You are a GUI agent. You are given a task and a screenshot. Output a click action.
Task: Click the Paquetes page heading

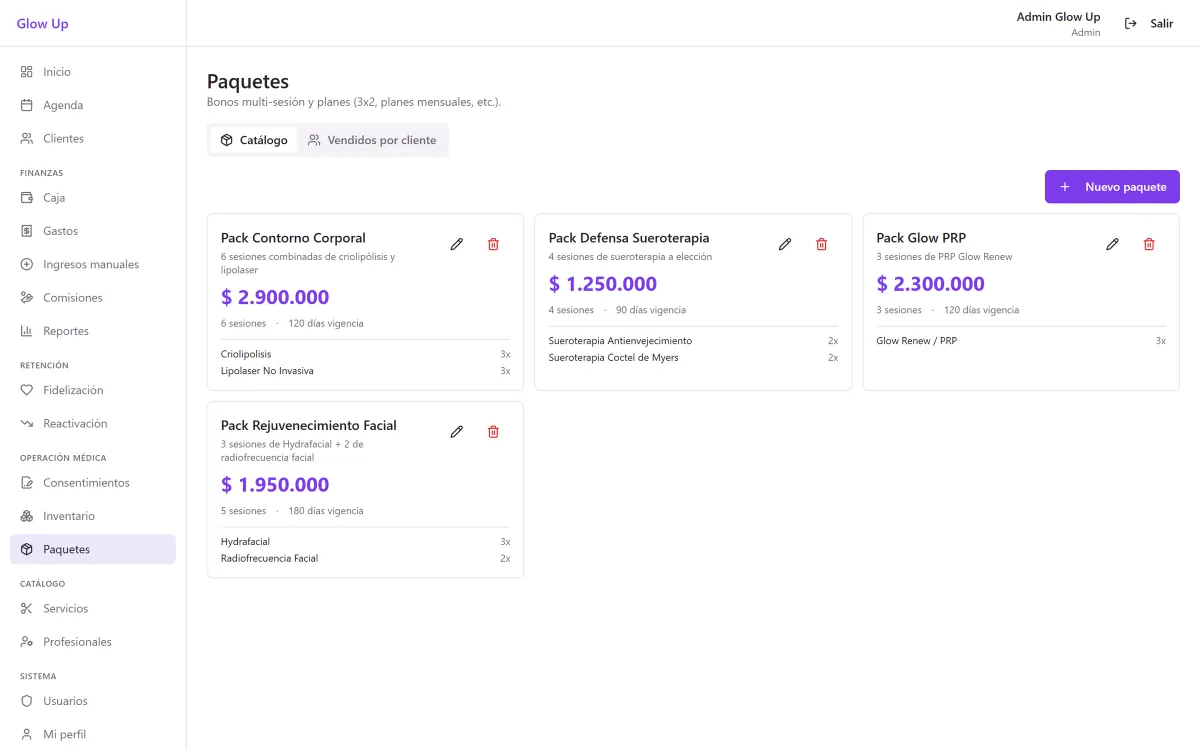(x=248, y=82)
